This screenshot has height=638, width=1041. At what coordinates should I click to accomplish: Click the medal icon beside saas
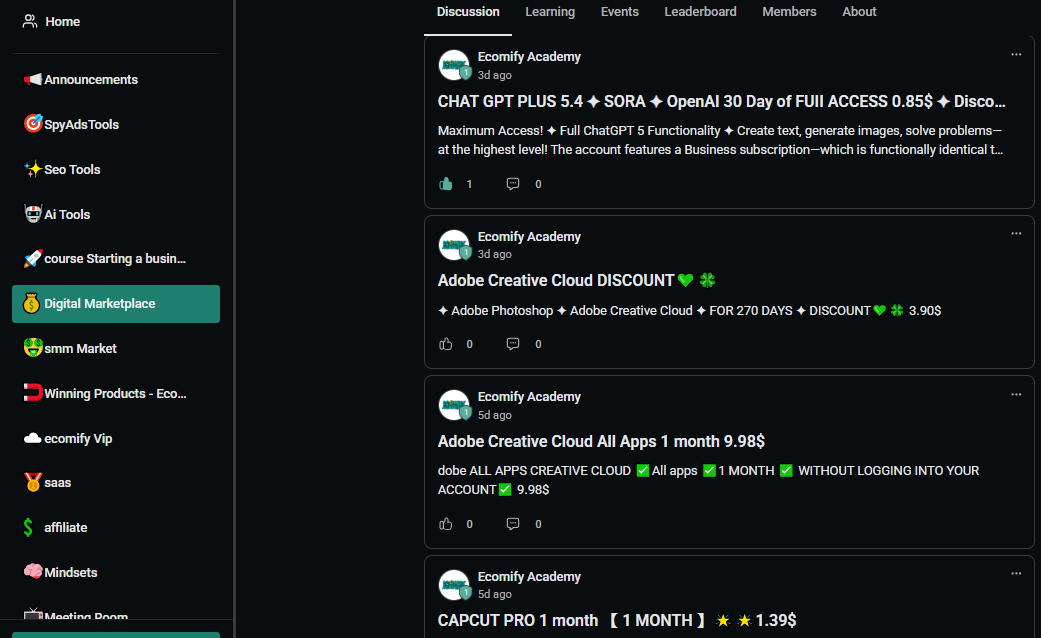[x=32, y=482]
